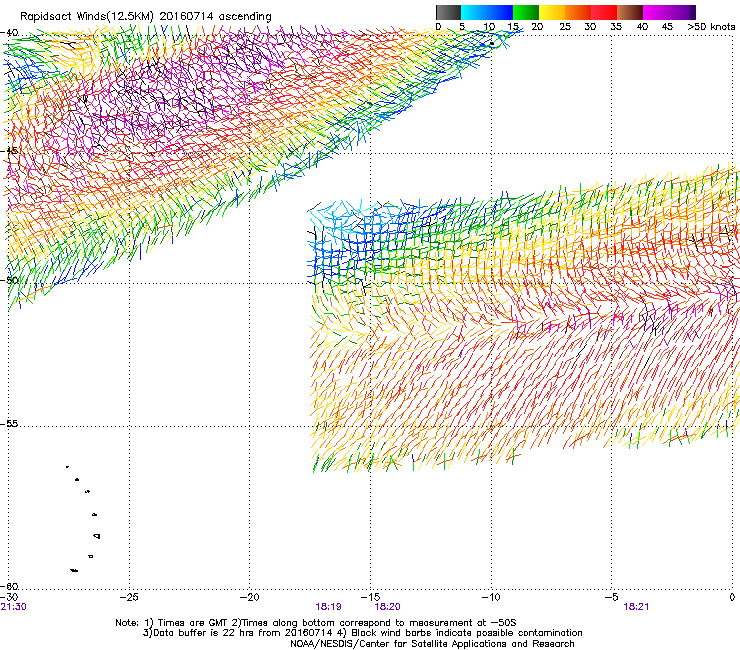
Task: Click the '20' label in the speed legend
Action: (537, 27)
